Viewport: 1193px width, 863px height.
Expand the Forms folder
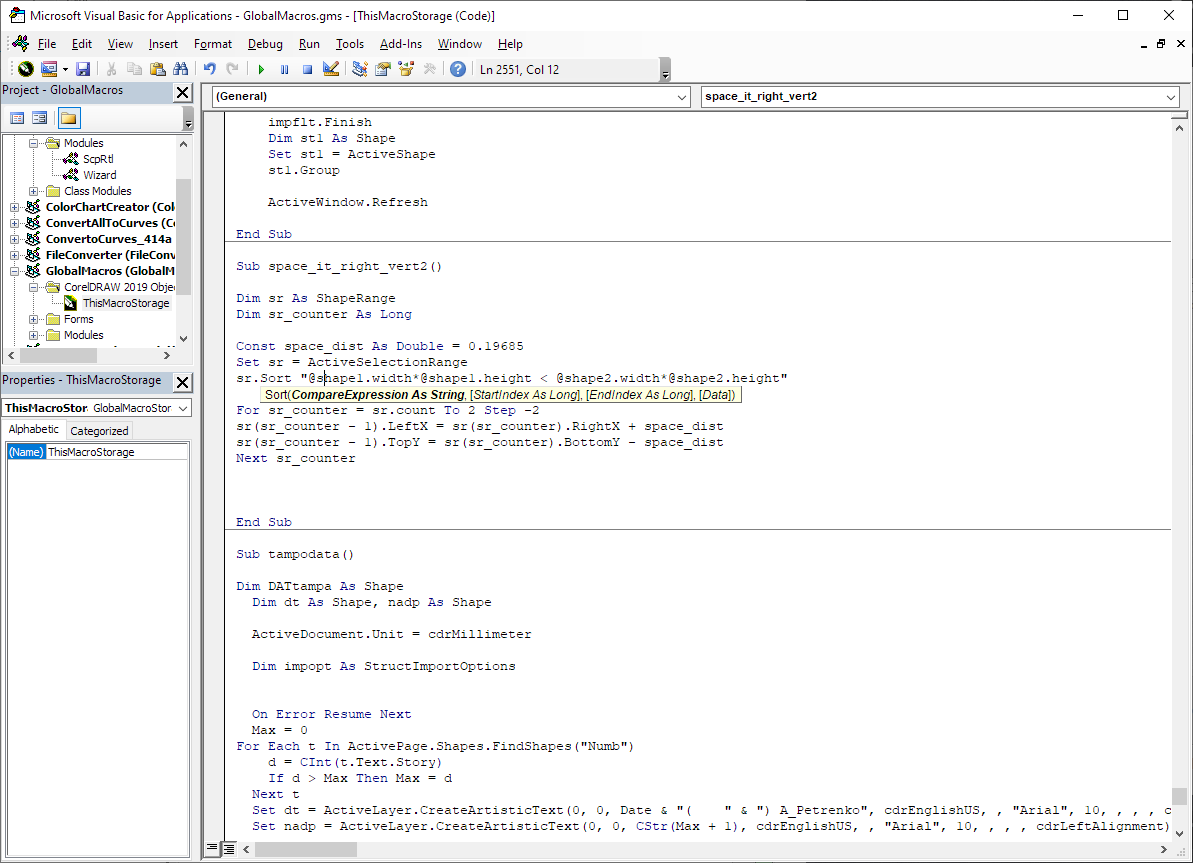click(x=33, y=319)
